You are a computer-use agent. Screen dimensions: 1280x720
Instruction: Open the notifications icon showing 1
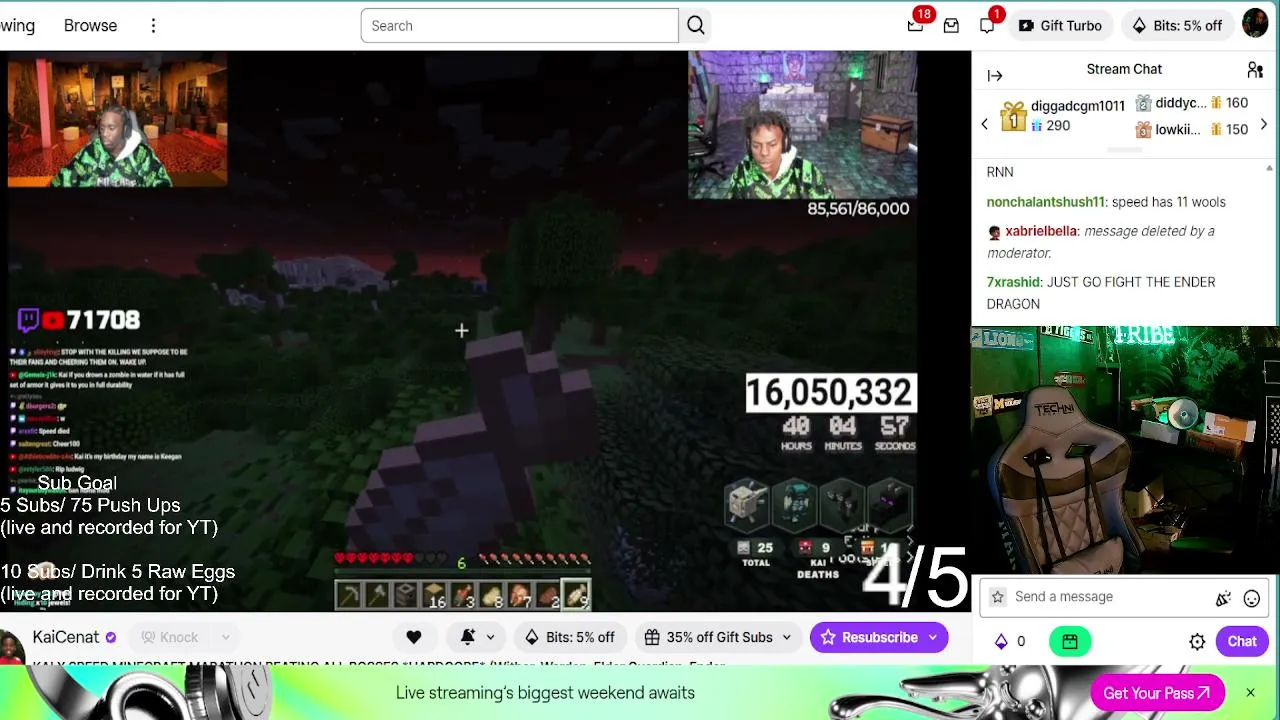pyautogui.click(x=988, y=25)
